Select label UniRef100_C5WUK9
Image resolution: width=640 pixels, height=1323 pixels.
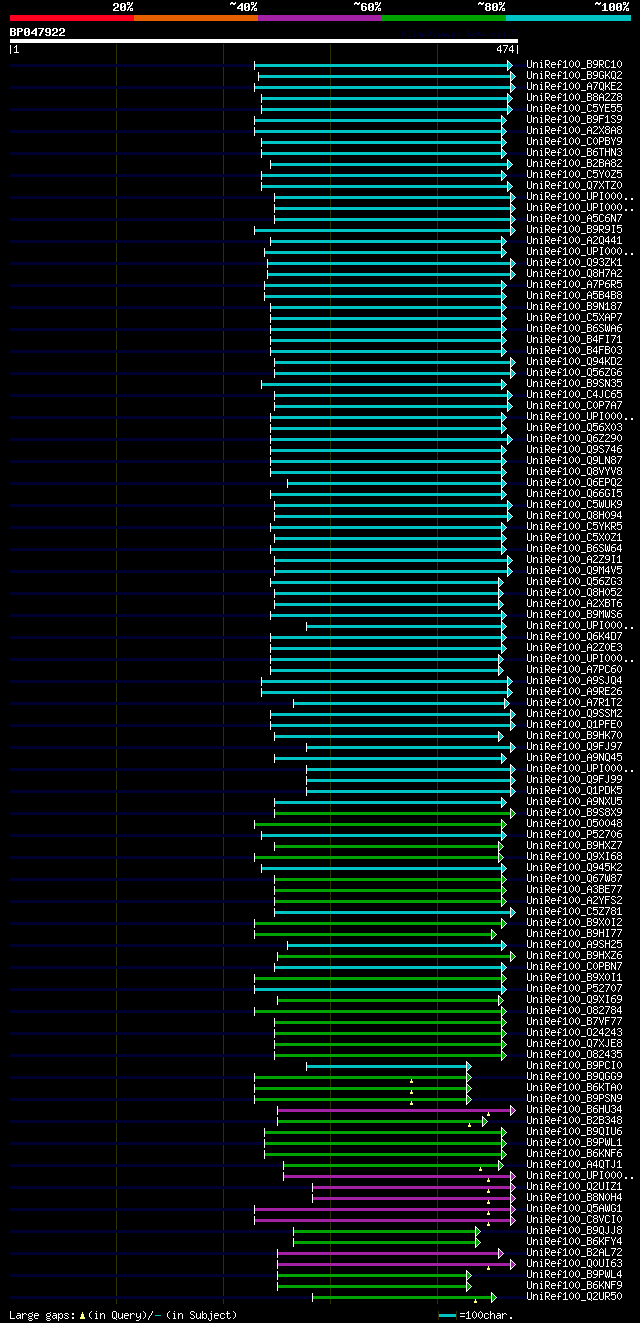click(574, 505)
